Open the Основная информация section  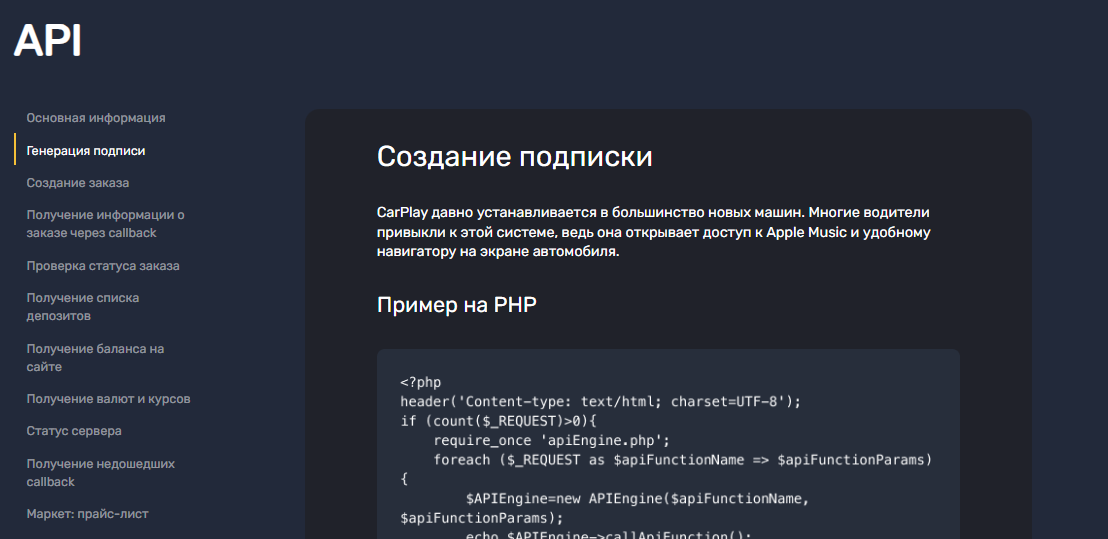(x=96, y=118)
